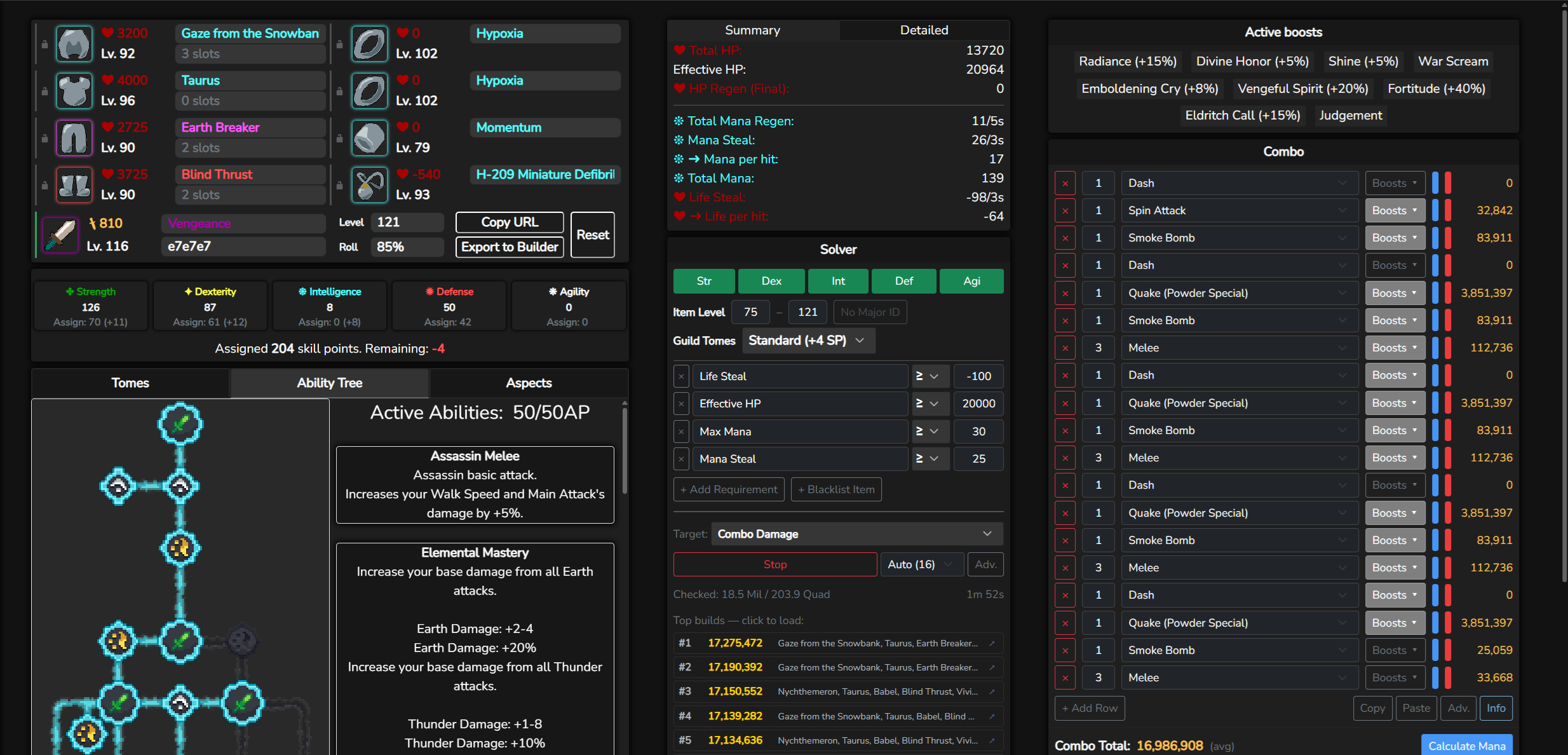
Task: Remove the Life Steal requirement
Action: [x=681, y=376]
